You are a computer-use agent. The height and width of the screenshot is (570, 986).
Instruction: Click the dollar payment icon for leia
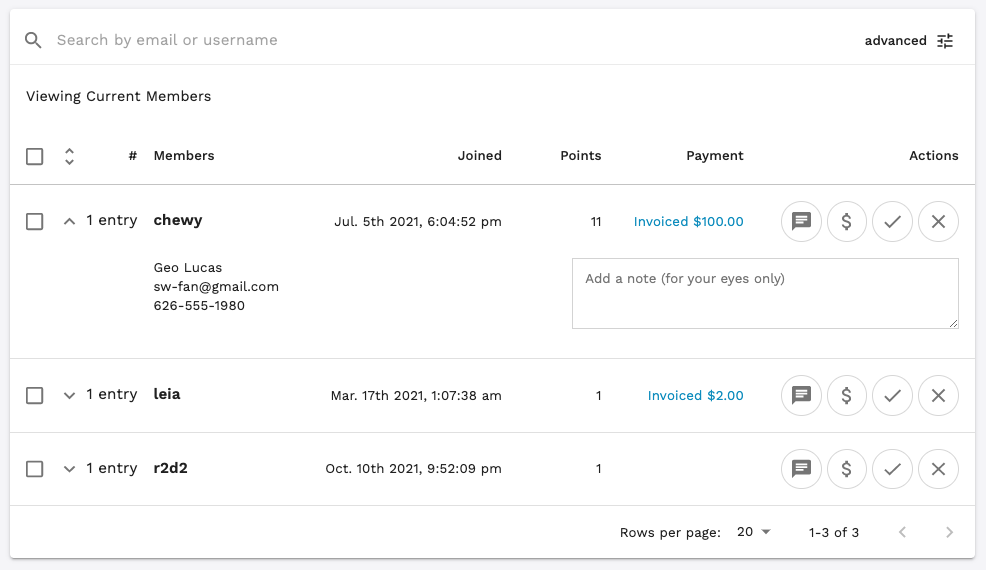[x=847, y=396]
